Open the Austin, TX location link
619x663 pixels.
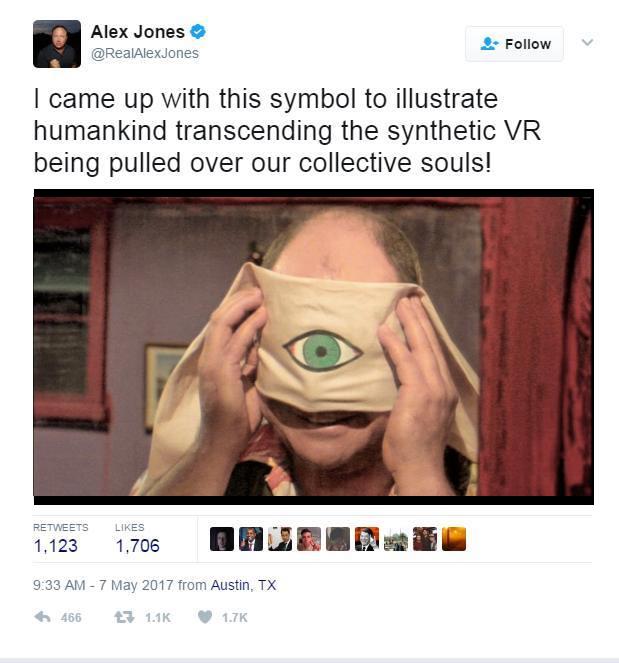(243, 585)
